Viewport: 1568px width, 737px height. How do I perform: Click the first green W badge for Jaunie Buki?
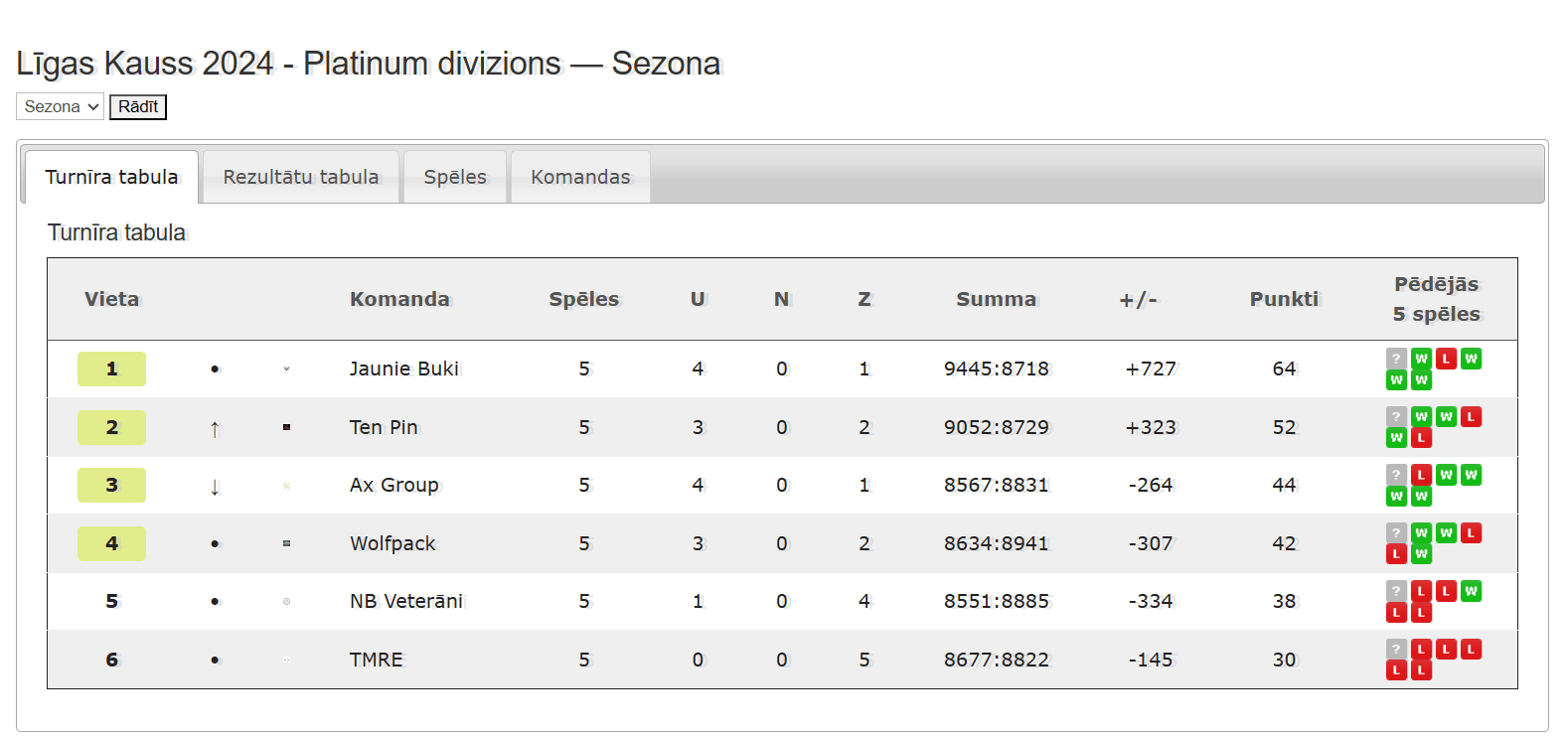pos(1421,359)
